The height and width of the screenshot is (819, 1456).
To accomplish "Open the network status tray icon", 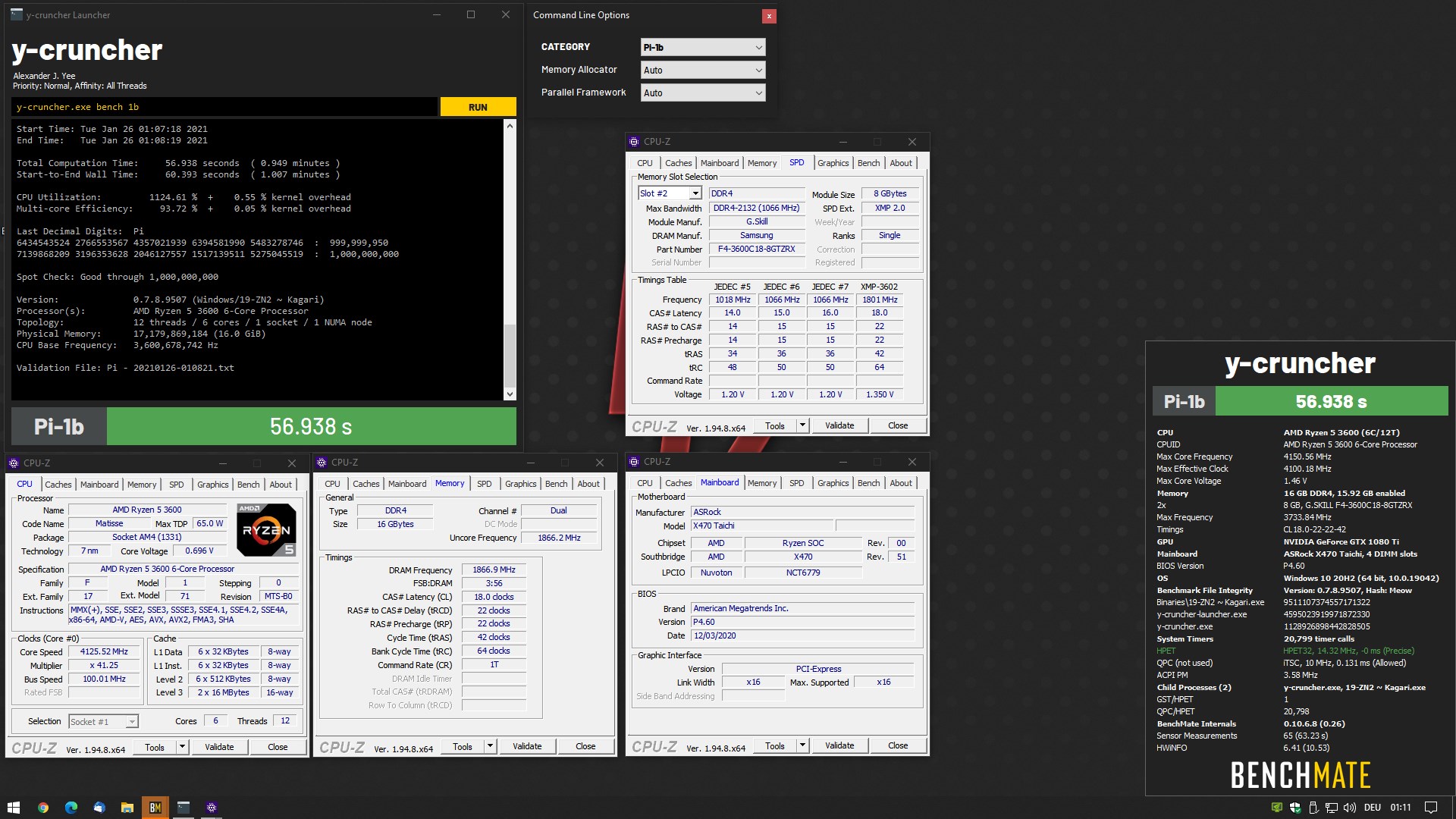I will tap(1332, 808).
